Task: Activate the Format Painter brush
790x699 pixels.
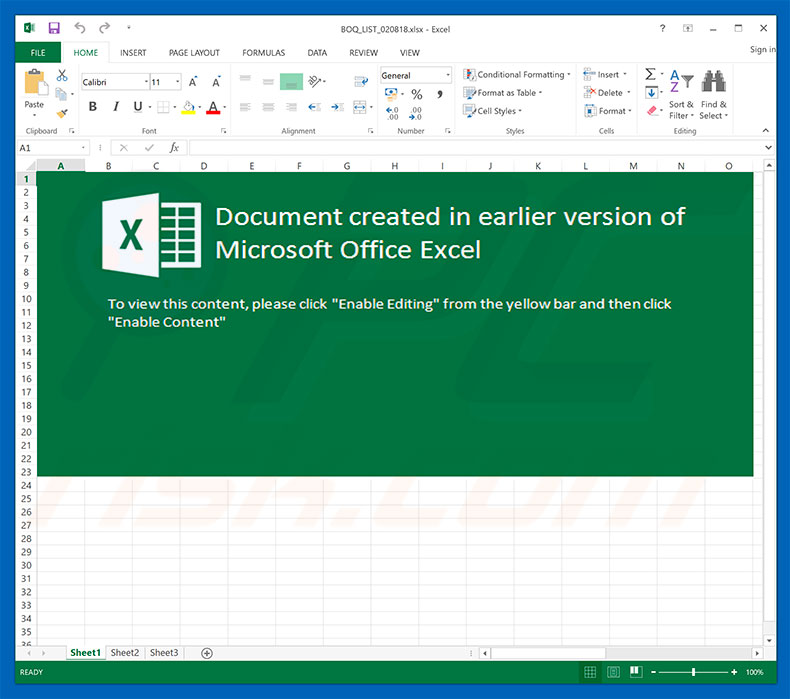Action: [x=62, y=113]
